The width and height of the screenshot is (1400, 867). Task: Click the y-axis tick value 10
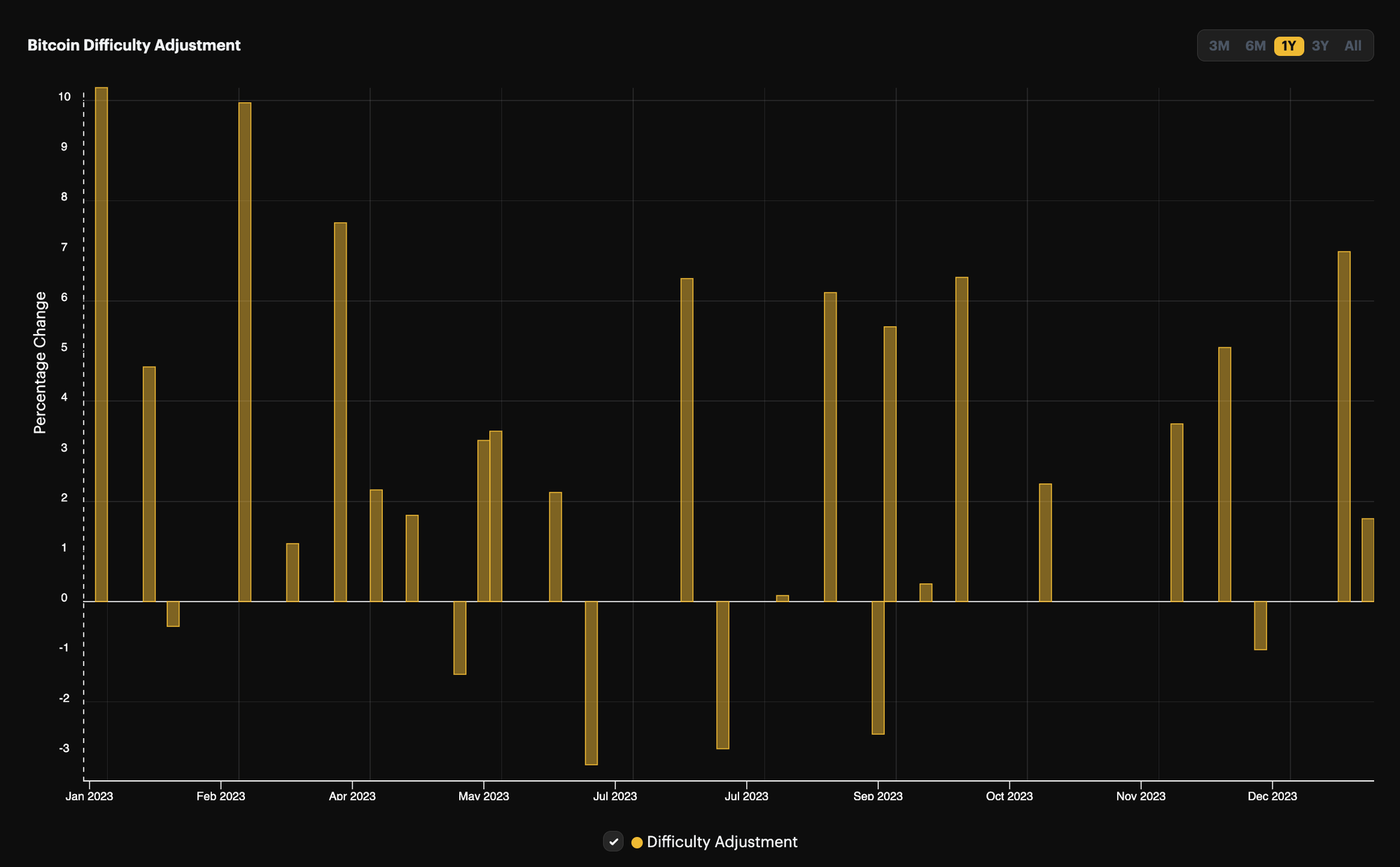click(x=64, y=97)
